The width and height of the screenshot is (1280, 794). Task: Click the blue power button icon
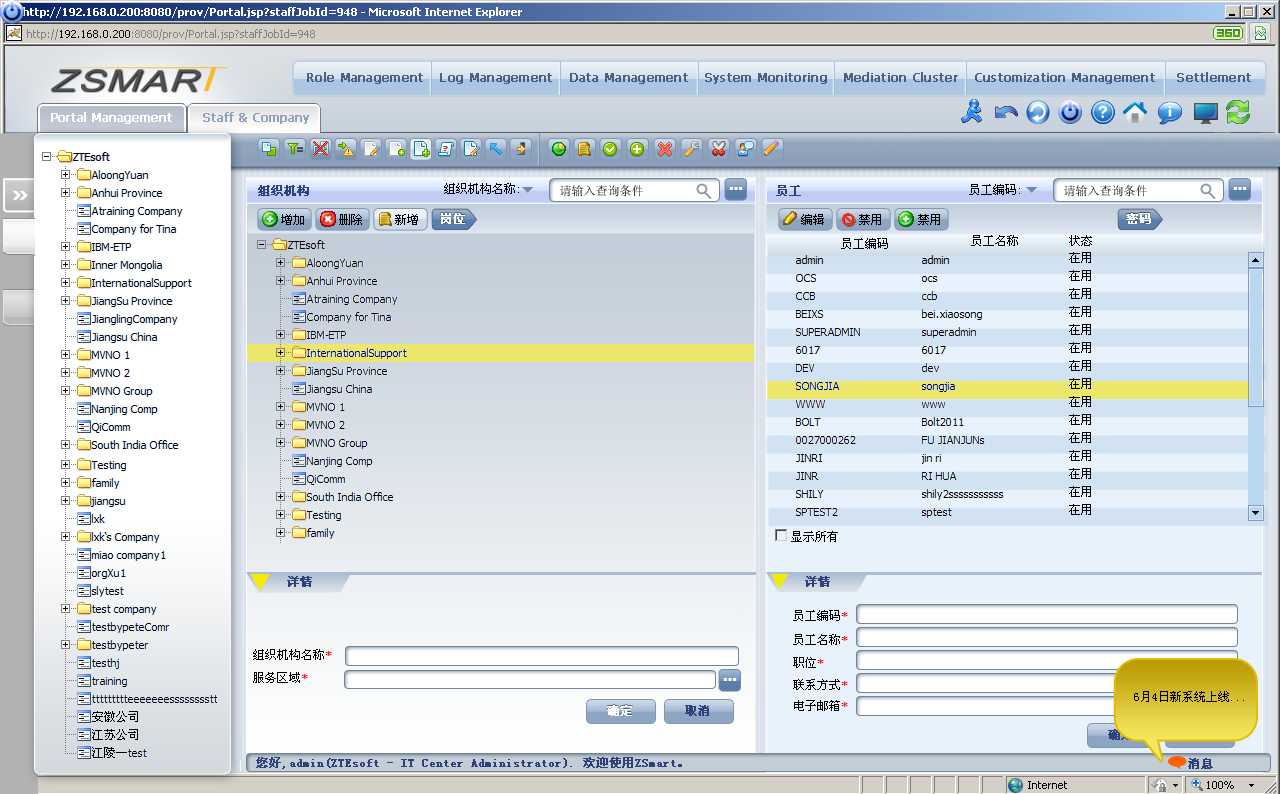pyautogui.click(x=1070, y=112)
